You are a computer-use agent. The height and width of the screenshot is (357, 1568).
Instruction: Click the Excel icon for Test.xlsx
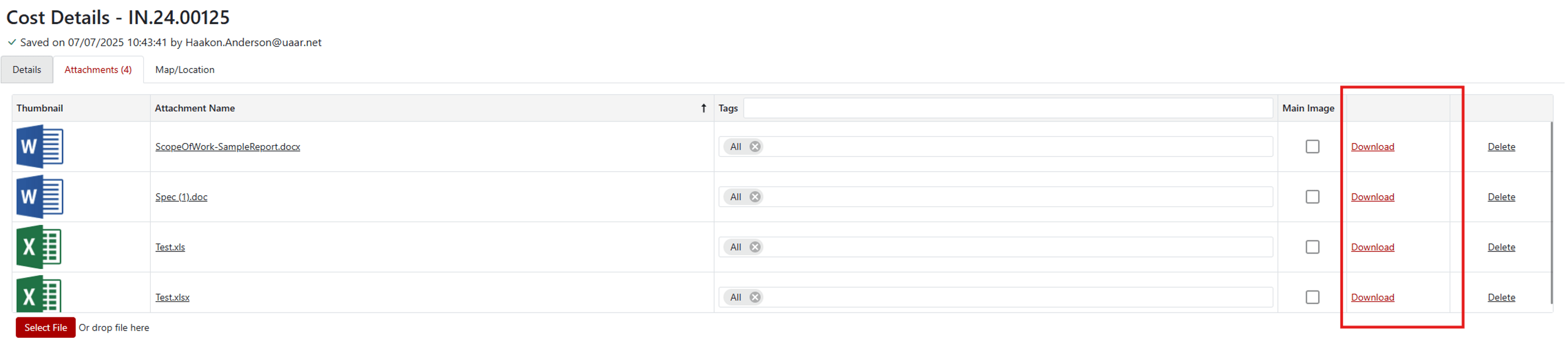[39, 295]
